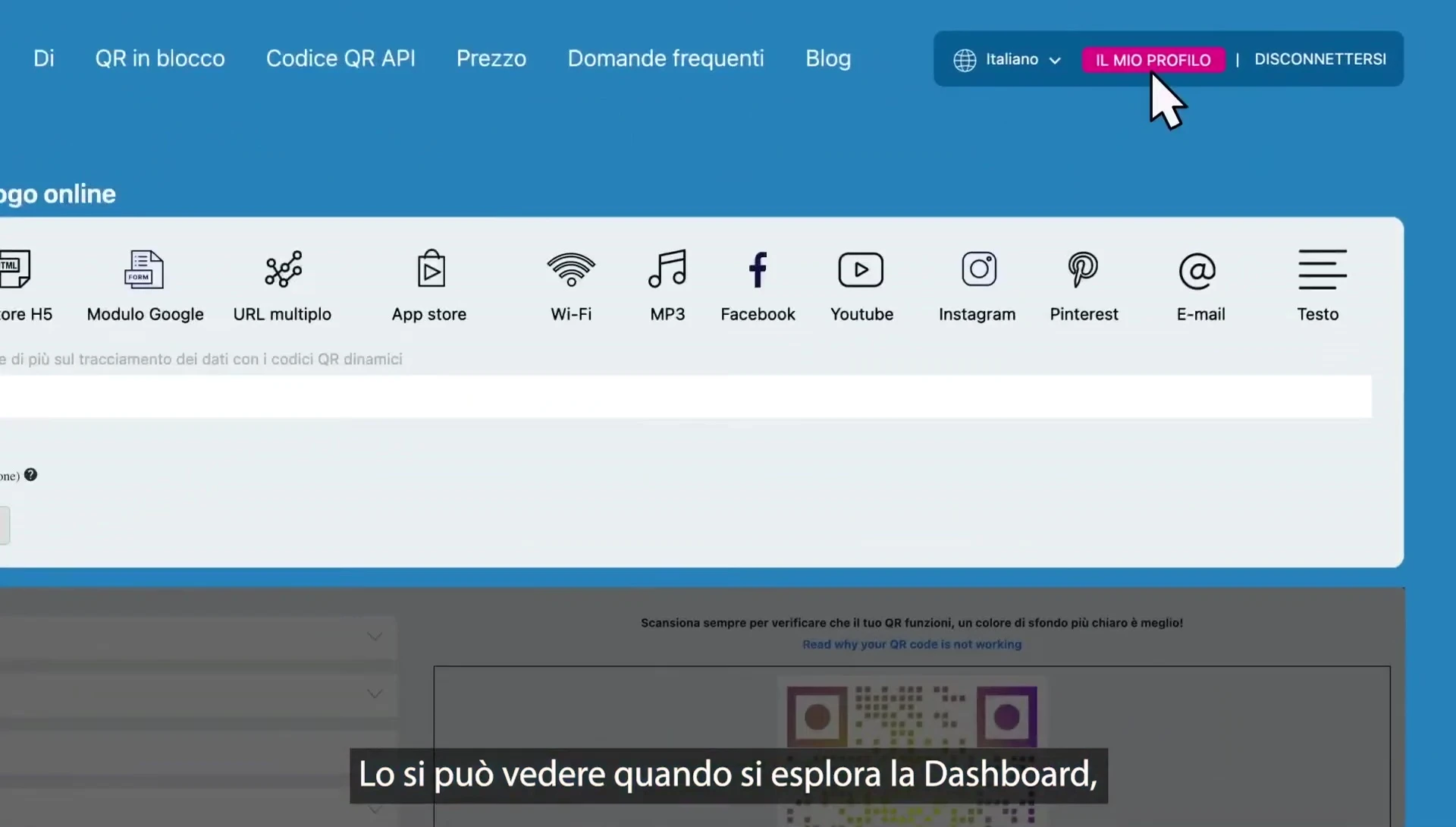Viewport: 1456px width, 827px height.
Task: Open link Read why your QR code is not working
Action: pyautogui.click(x=912, y=643)
